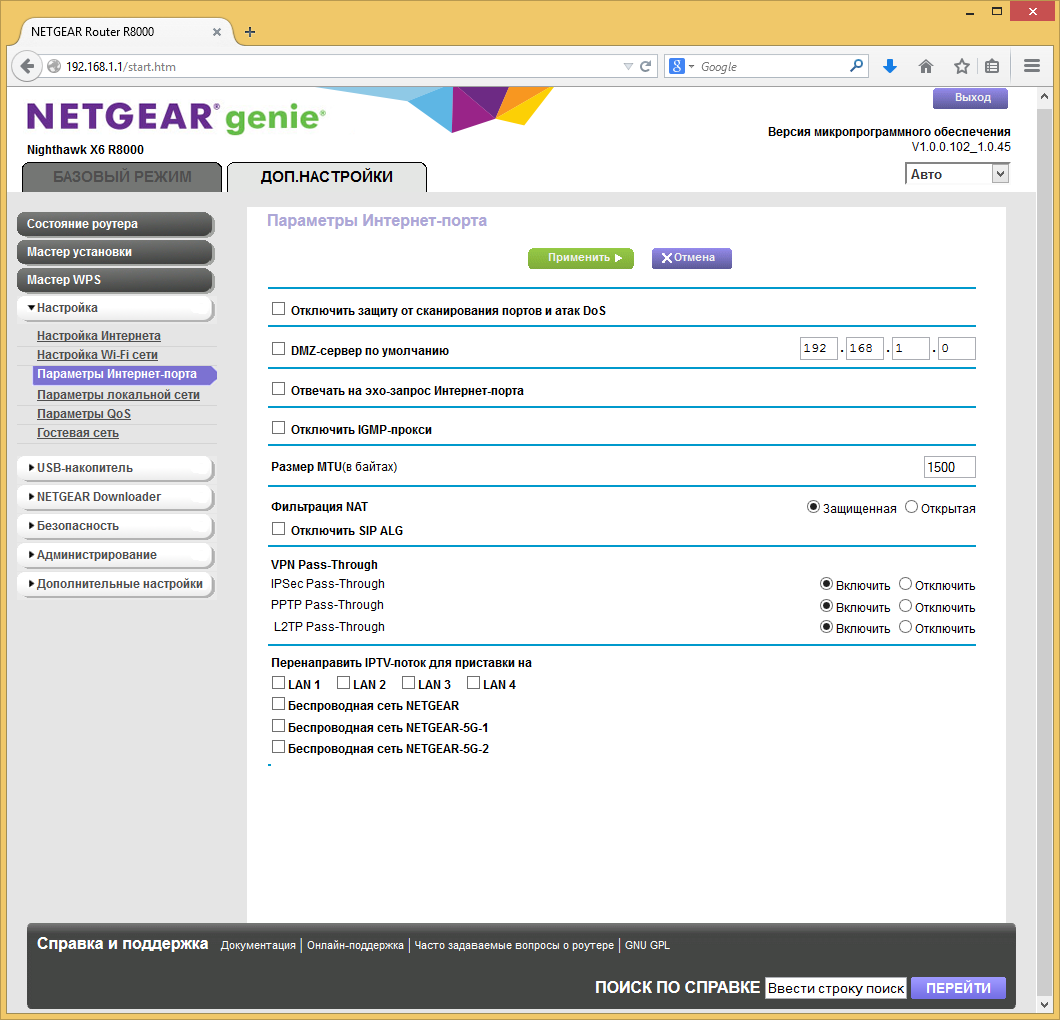1060x1020 pixels.
Task: Click the site identity globe icon
Action: tap(54, 66)
